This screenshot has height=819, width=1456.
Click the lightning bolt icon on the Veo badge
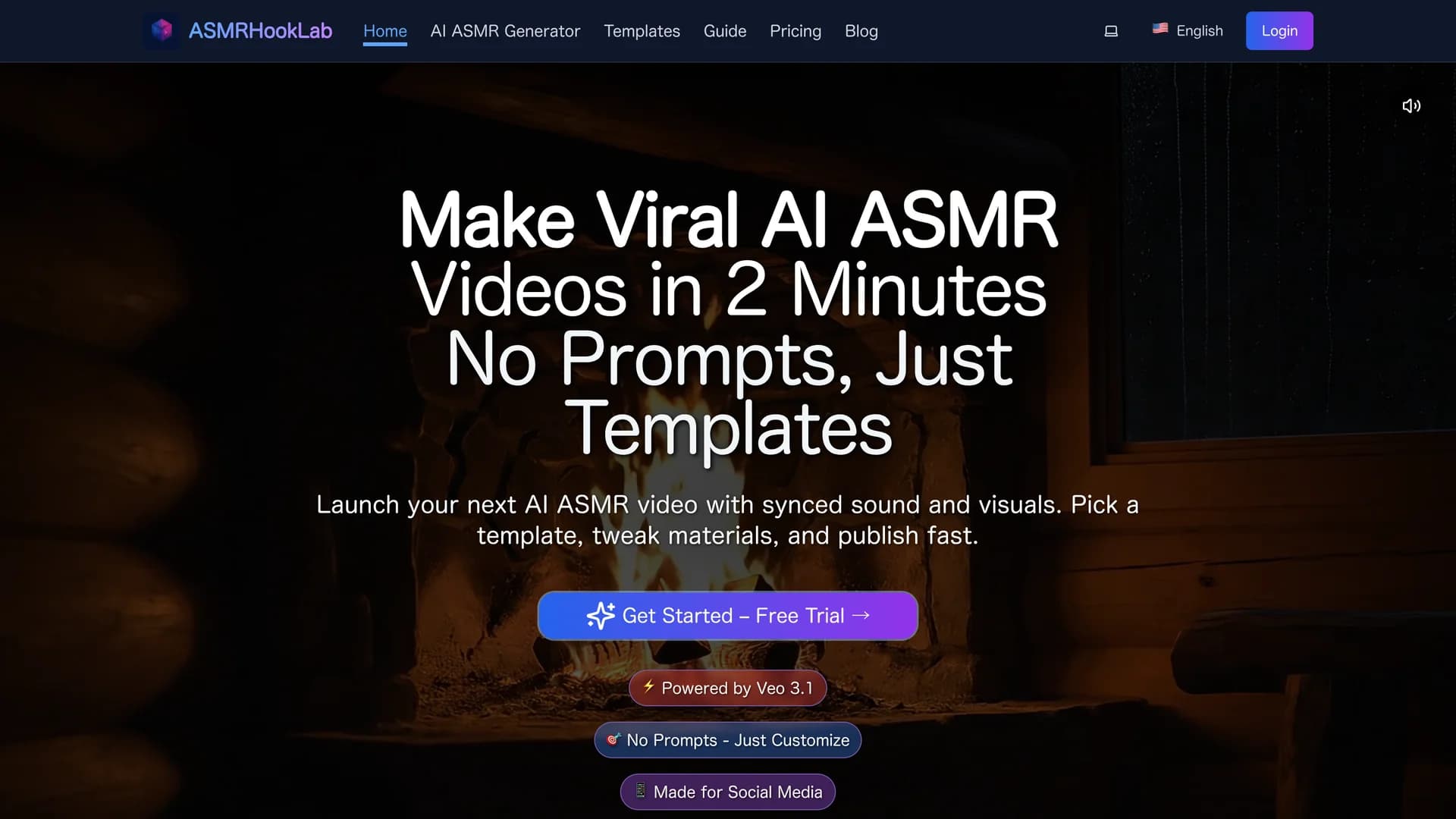pos(648,686)
